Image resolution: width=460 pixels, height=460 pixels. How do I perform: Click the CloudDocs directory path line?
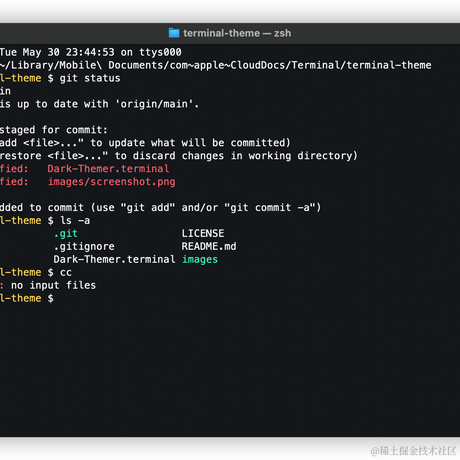216,65
